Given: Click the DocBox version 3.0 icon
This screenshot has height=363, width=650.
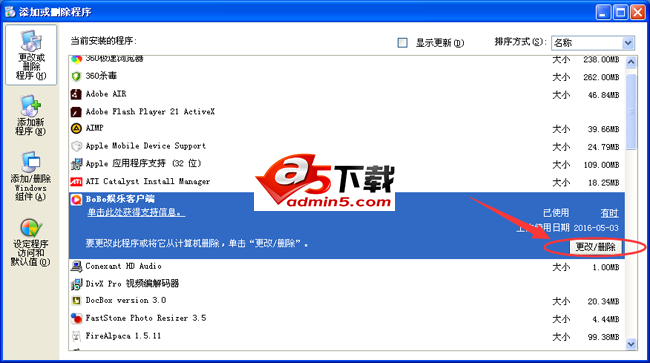Looking at the screenshot, I should point(76,300).
